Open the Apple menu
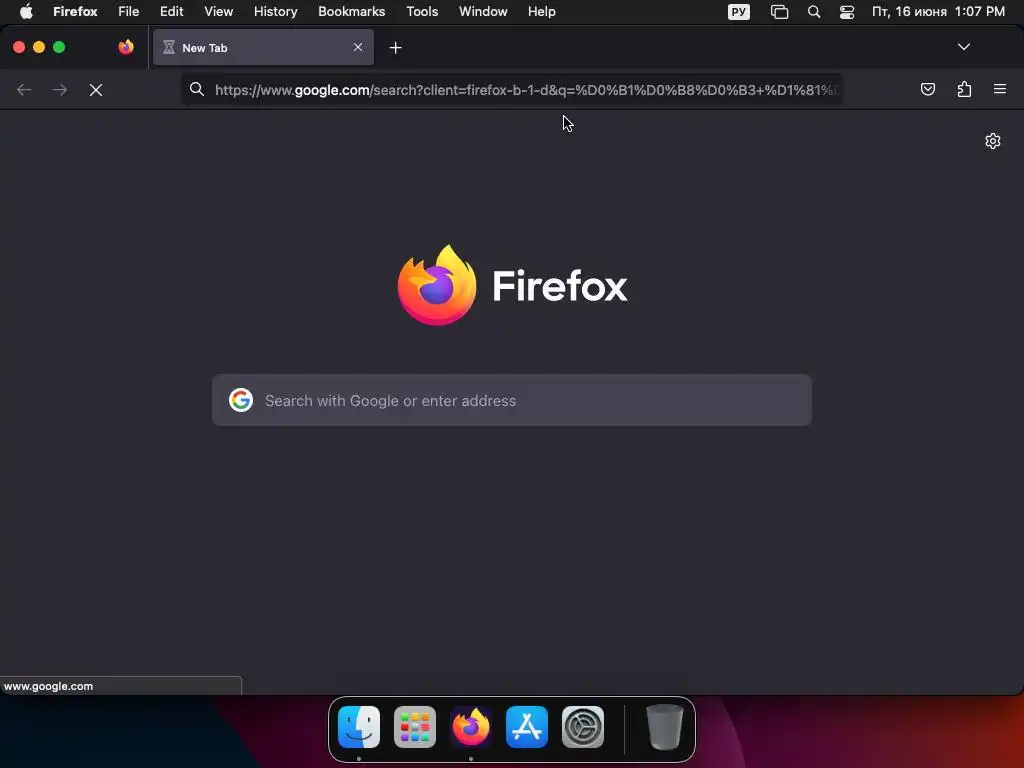Viewport: 1024px width, 768px height. (x=26, y=12)
